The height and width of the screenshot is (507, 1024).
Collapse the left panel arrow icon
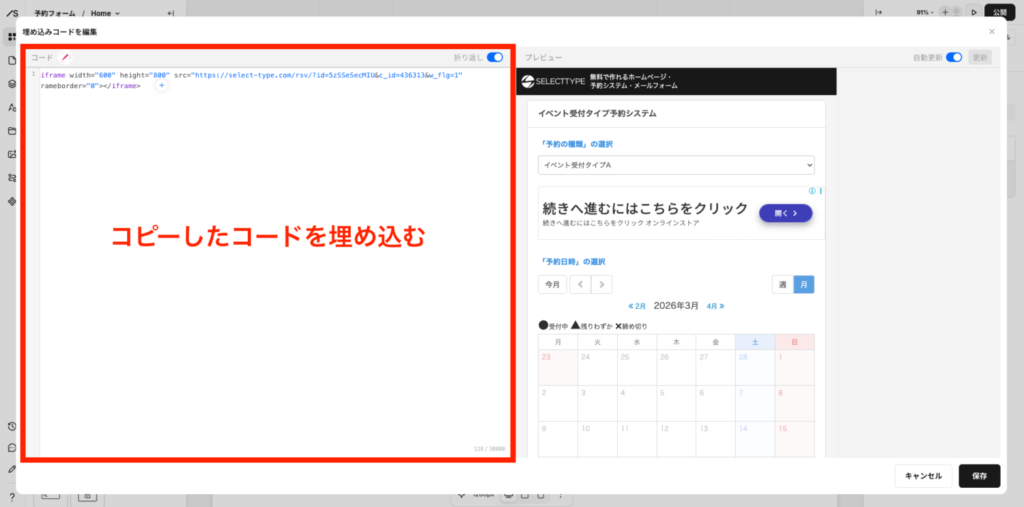tap(170, 13)
